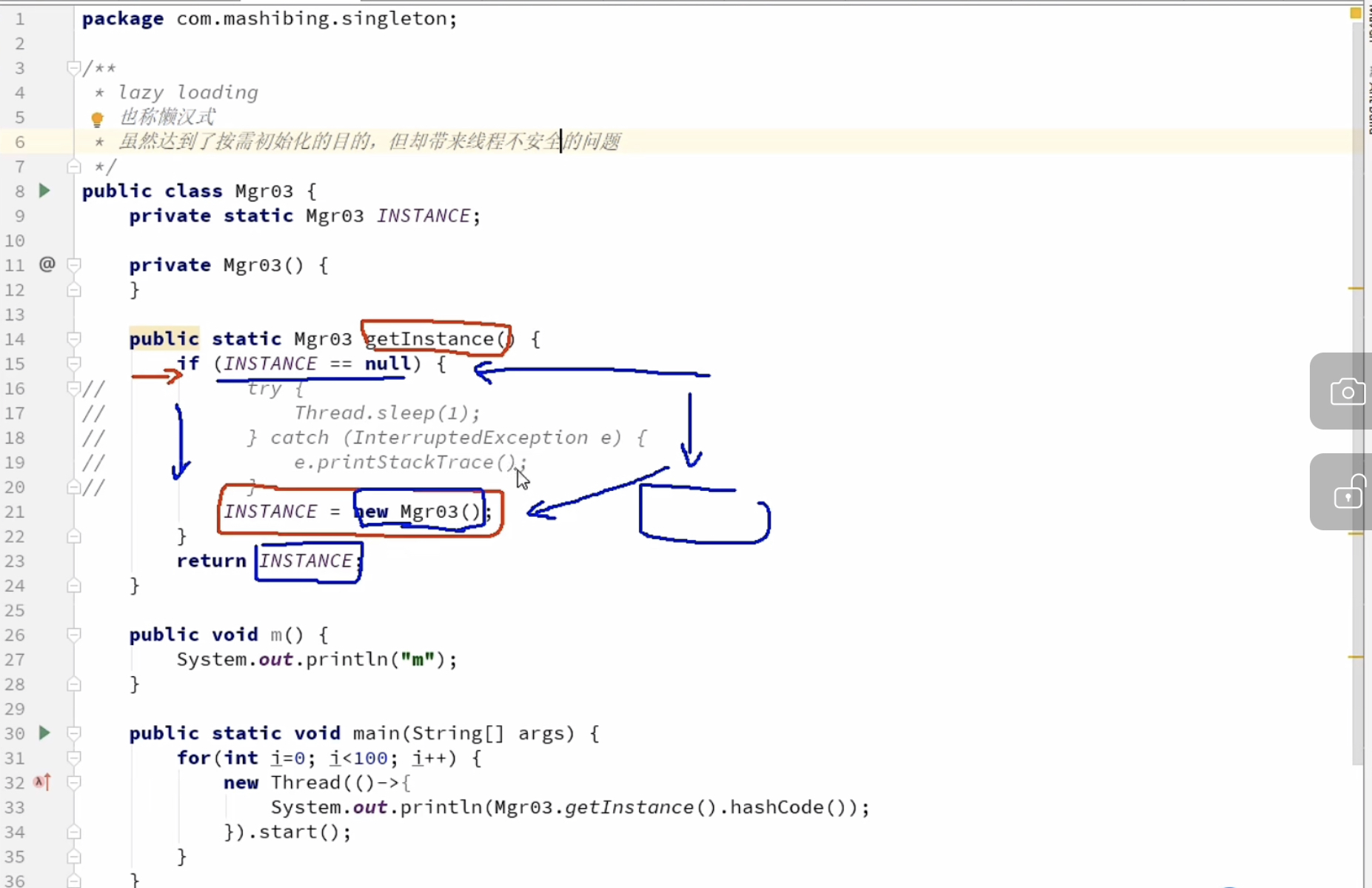Viewport: 1372px width, 888px height.
Task: Click 'new Mgr03()' on line 21
Action: click(418, 512)
